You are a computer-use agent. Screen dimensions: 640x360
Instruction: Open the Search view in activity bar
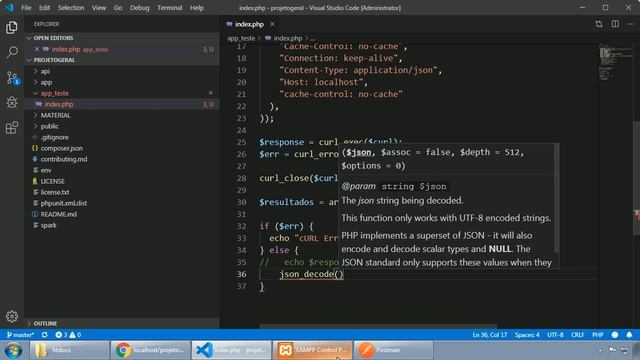pyautogui.click(x=12, y=52)
